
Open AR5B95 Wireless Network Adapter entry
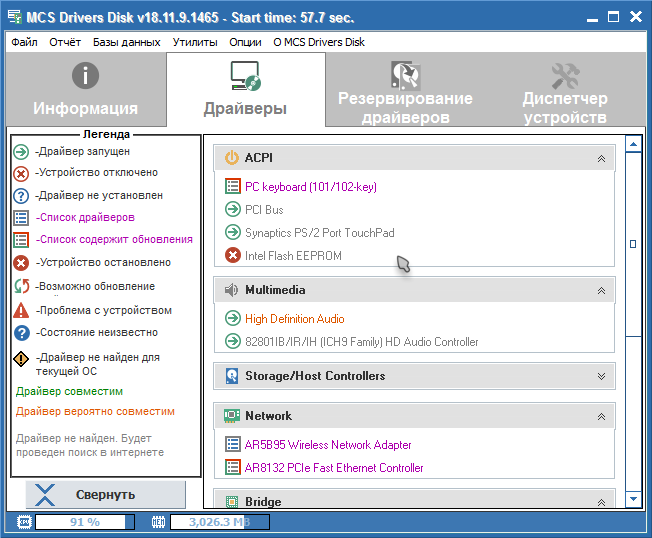pyautogui.click(x=328, y=445)
